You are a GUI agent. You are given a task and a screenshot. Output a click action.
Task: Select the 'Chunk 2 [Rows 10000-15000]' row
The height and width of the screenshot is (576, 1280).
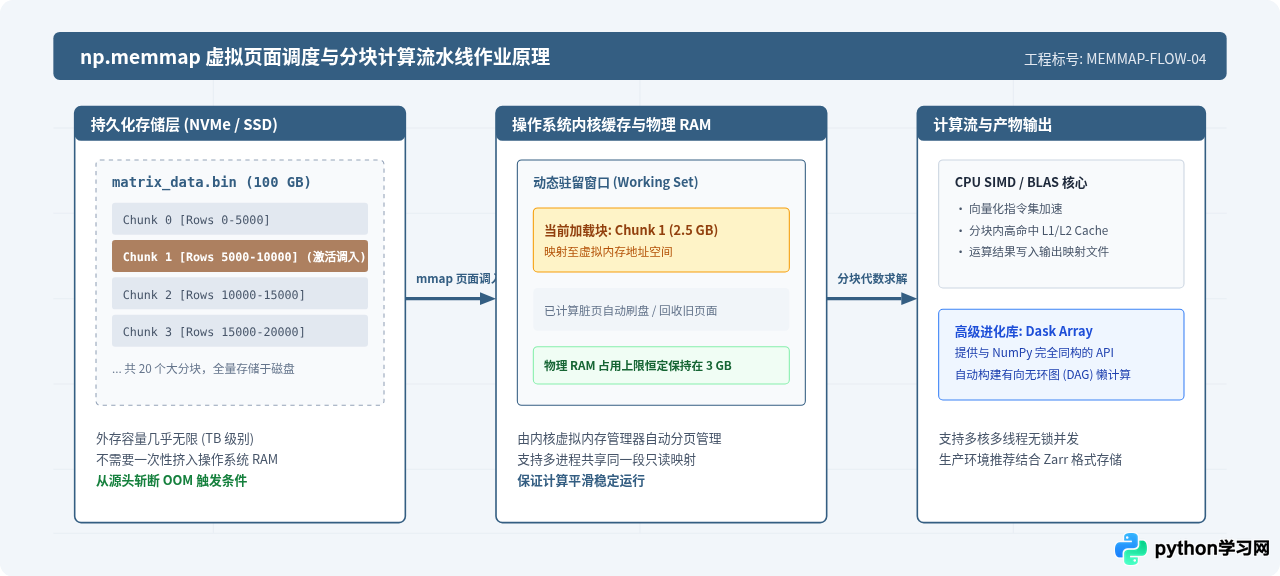pos(240,294)
